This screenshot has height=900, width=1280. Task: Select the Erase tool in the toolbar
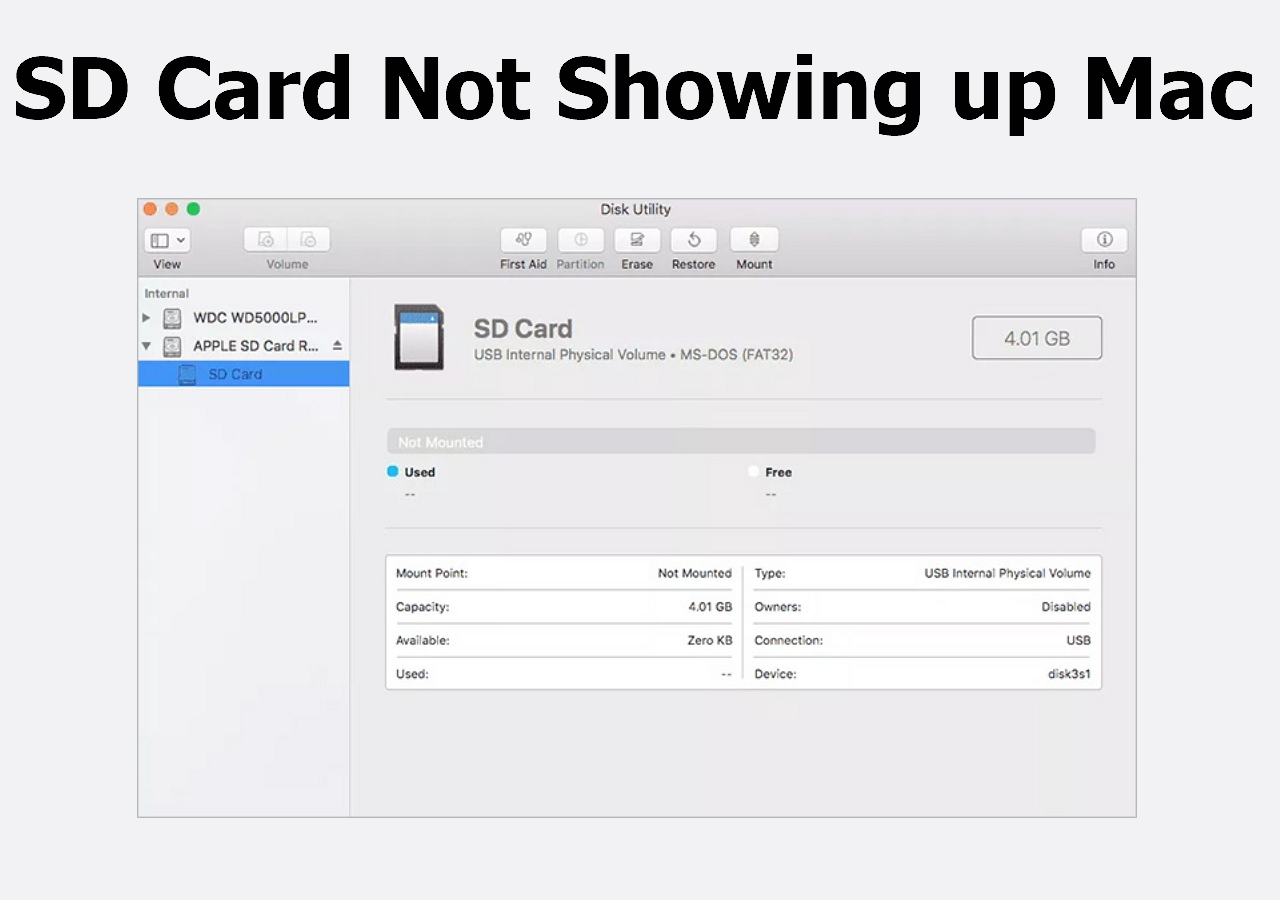(x=637, y=240)
